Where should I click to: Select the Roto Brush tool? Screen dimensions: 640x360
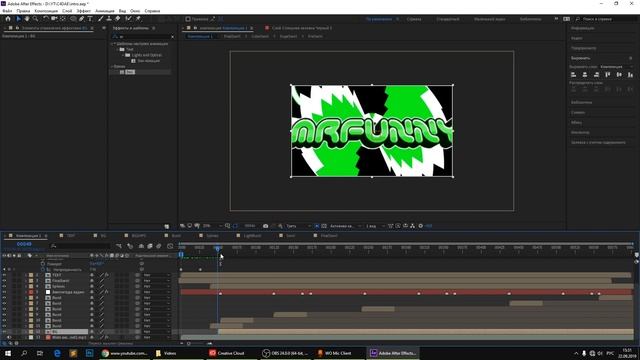(x=129, y=19)
